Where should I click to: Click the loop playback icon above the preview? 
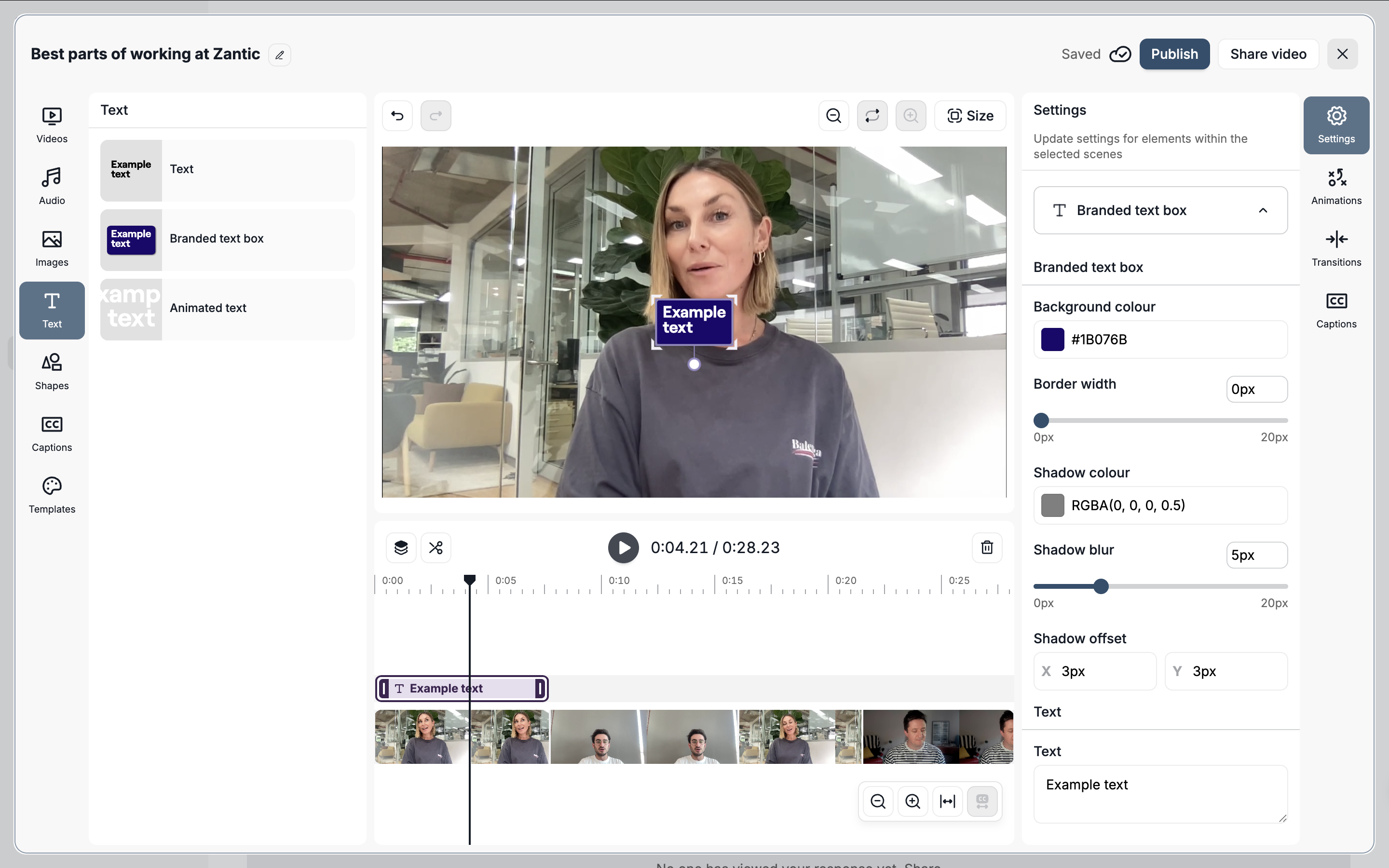point(872,116)
